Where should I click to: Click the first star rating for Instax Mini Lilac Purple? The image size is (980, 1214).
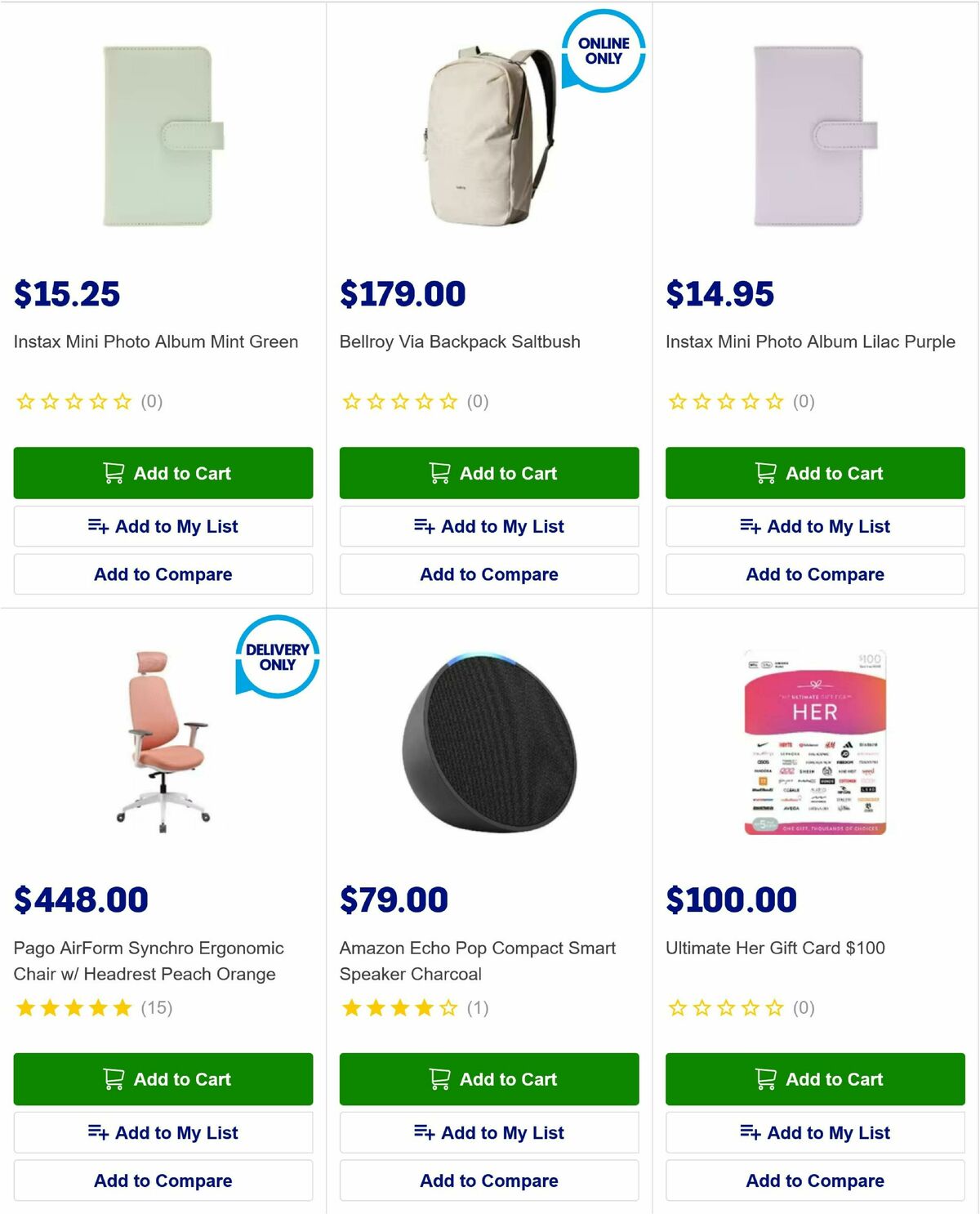tap(677, 401)
